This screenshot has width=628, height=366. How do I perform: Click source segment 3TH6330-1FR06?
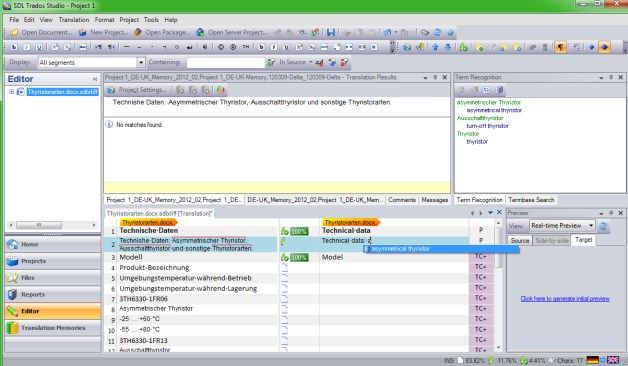point(143,299)
